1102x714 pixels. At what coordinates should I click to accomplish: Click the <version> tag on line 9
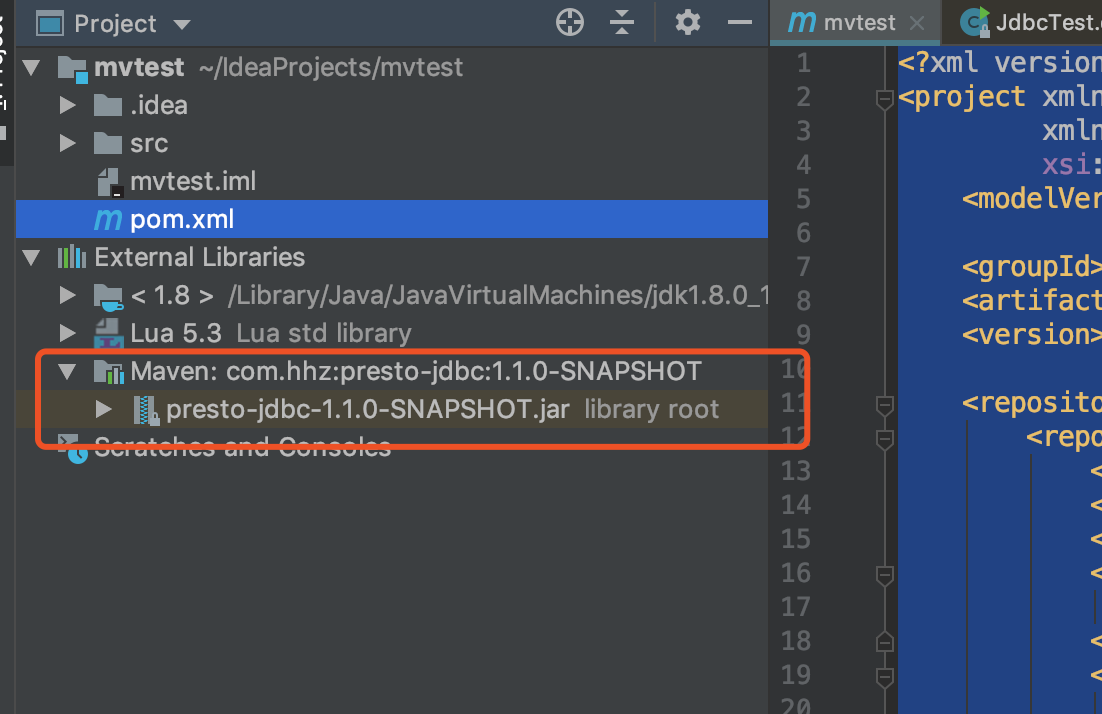pyautogui.click(x=1032, y=335)
